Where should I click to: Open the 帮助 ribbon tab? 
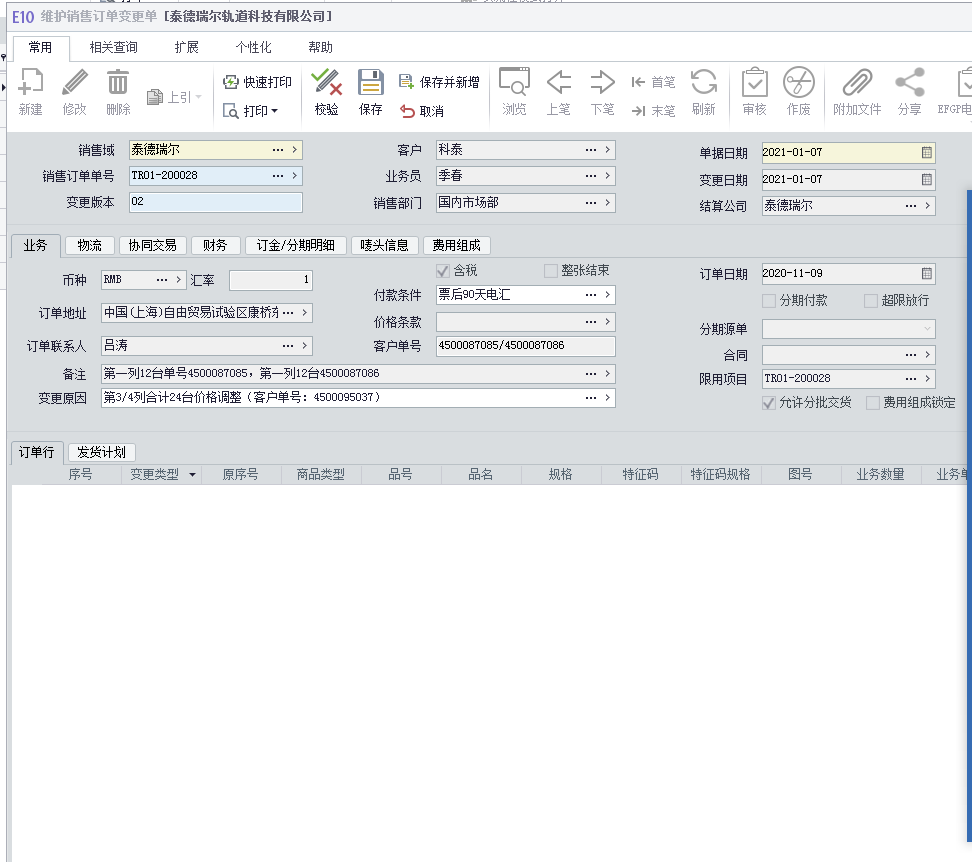320,48
